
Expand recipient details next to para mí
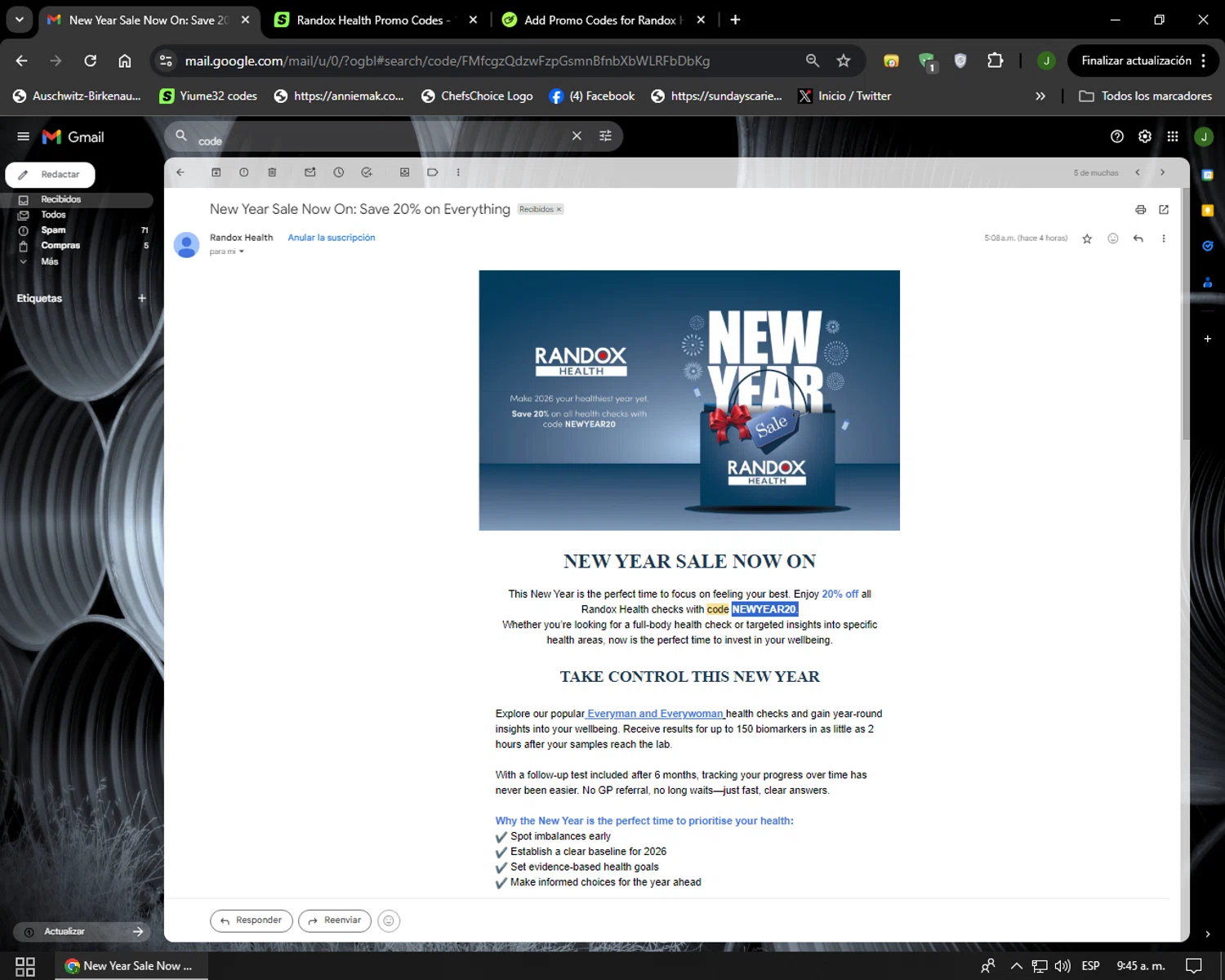(x=241, y=252)
